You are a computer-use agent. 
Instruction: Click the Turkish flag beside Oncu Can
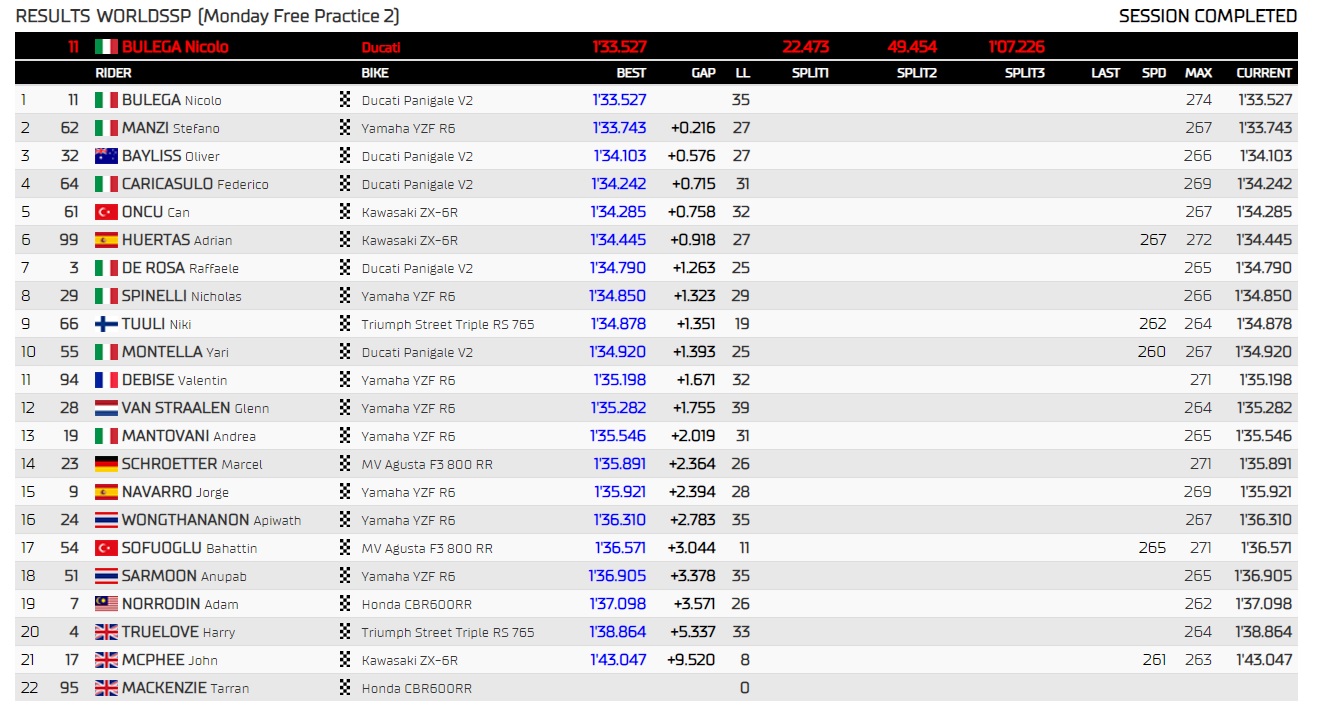click(x=106, y=212)
